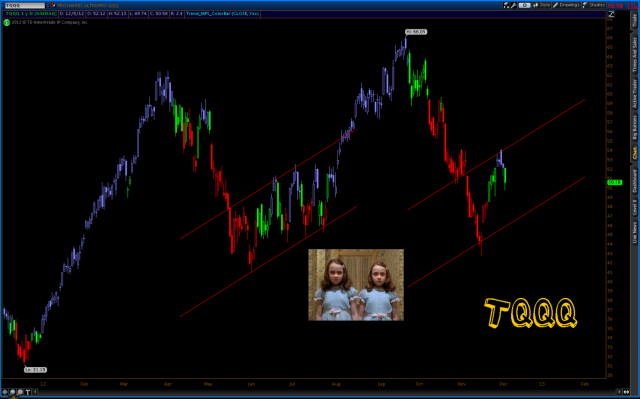Click the ProShares UltraPro QQQ title
Image resolution: width=640 pixels, height=399 pixels.
88,6
